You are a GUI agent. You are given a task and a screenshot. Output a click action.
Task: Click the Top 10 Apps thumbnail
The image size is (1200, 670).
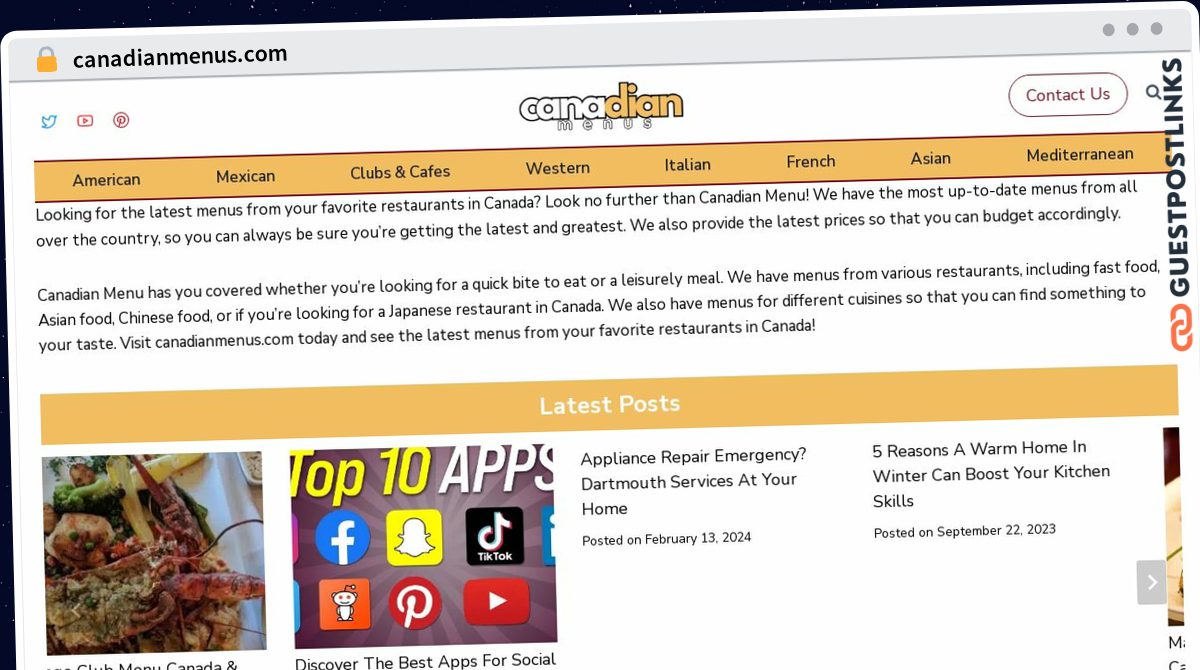tap(424, 545)
